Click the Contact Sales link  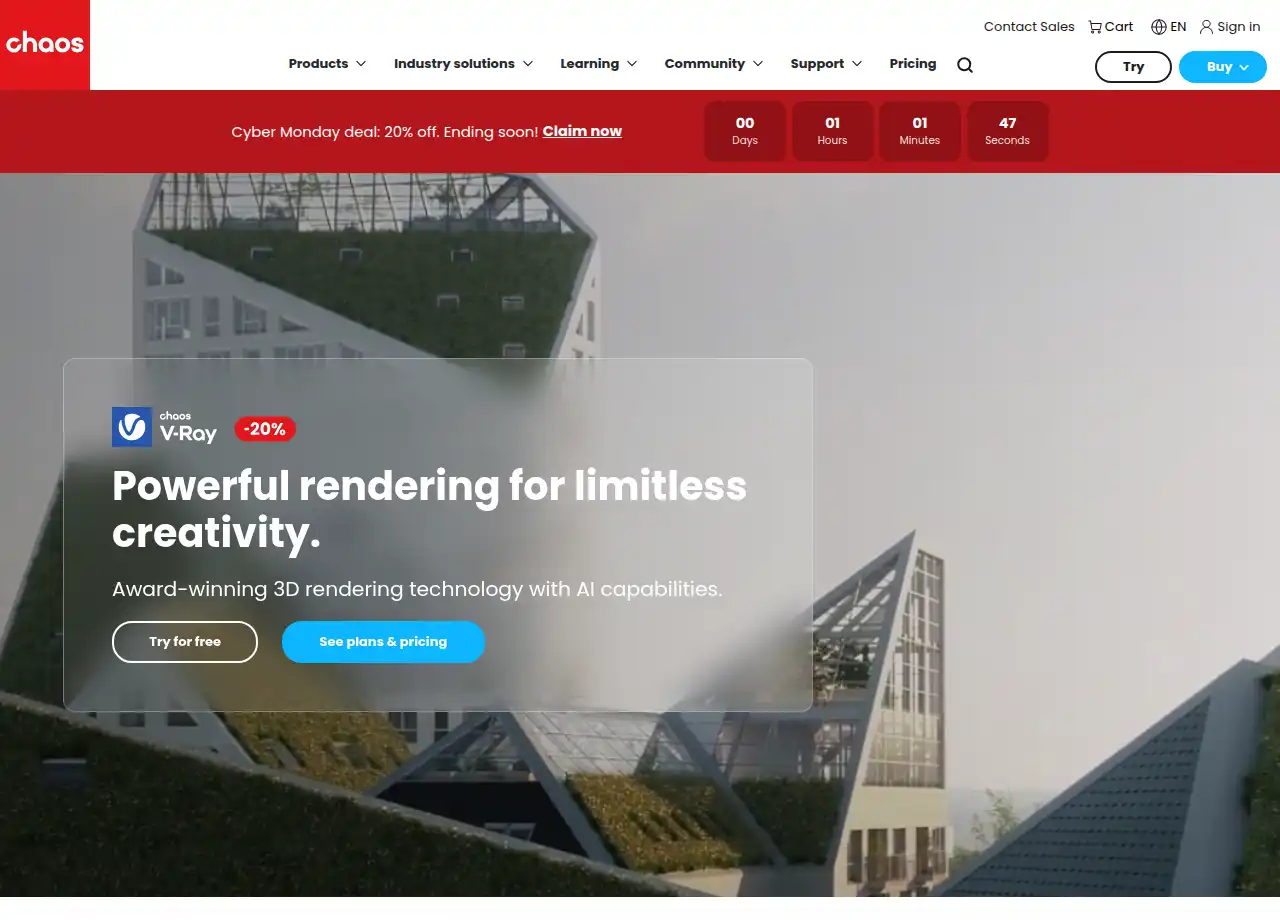[x=1029, y=27]
